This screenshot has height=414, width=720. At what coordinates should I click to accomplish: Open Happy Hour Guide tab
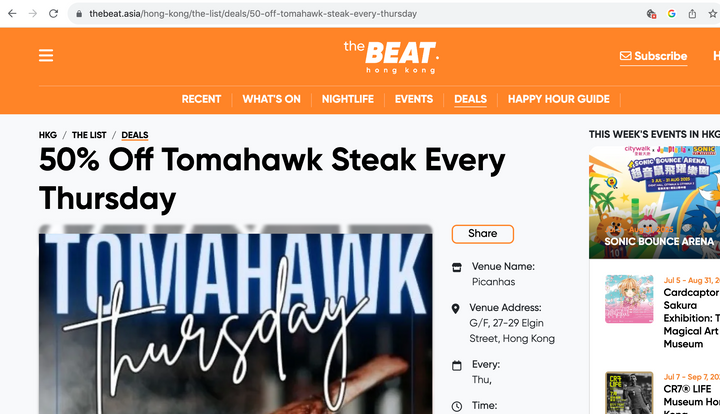click(x=558, y=99)
